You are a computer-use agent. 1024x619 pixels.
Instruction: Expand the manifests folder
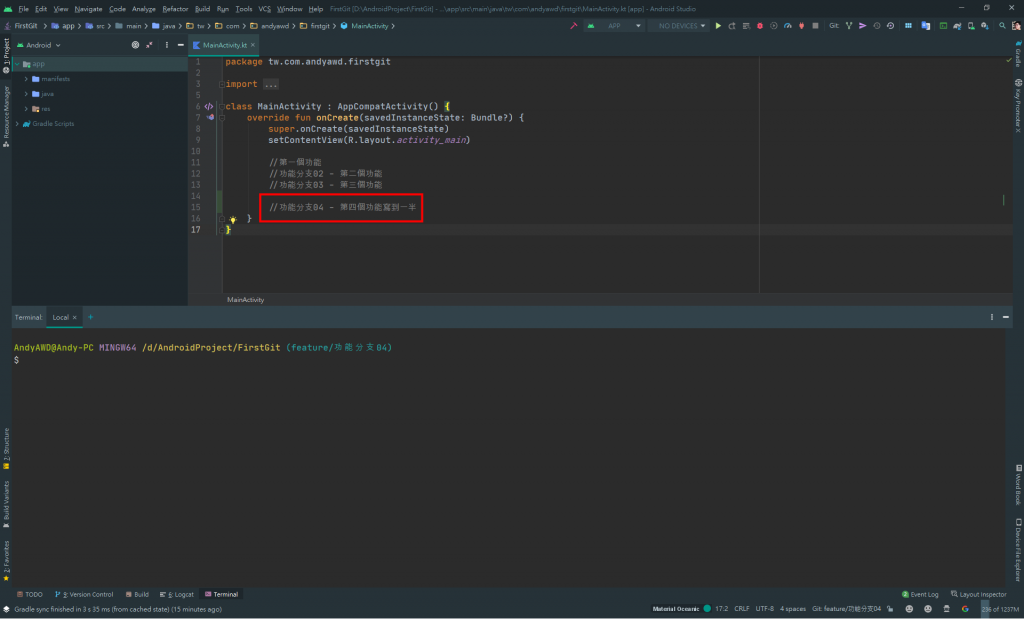point(26,79)
